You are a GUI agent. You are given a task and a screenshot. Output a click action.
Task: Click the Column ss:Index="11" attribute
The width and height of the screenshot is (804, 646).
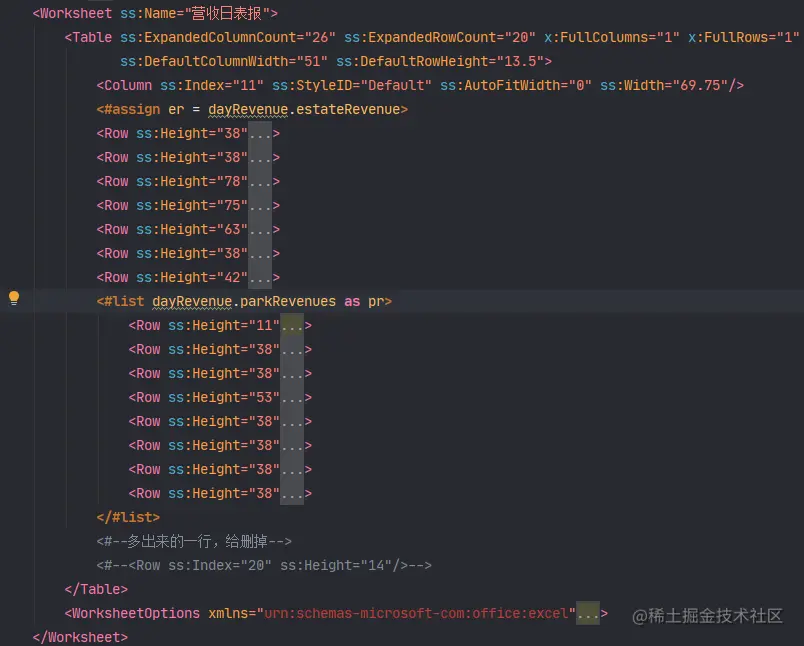pyautogui.click(x=212, y=85)
